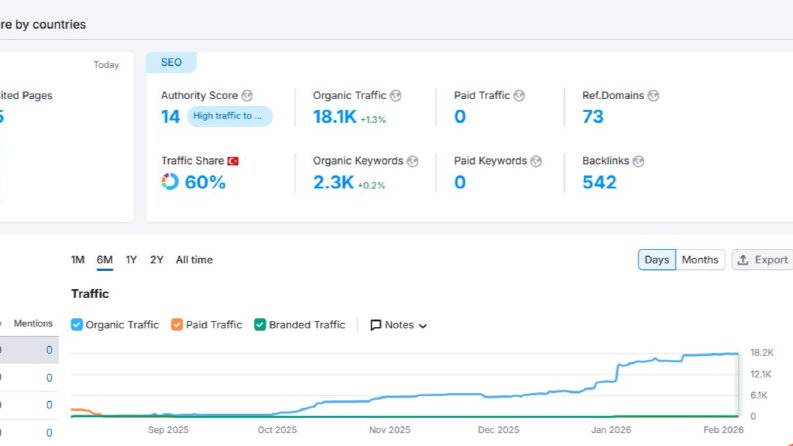Switch to All time range
This screenshot has width=793, height=446.
(x=194, y=260)
